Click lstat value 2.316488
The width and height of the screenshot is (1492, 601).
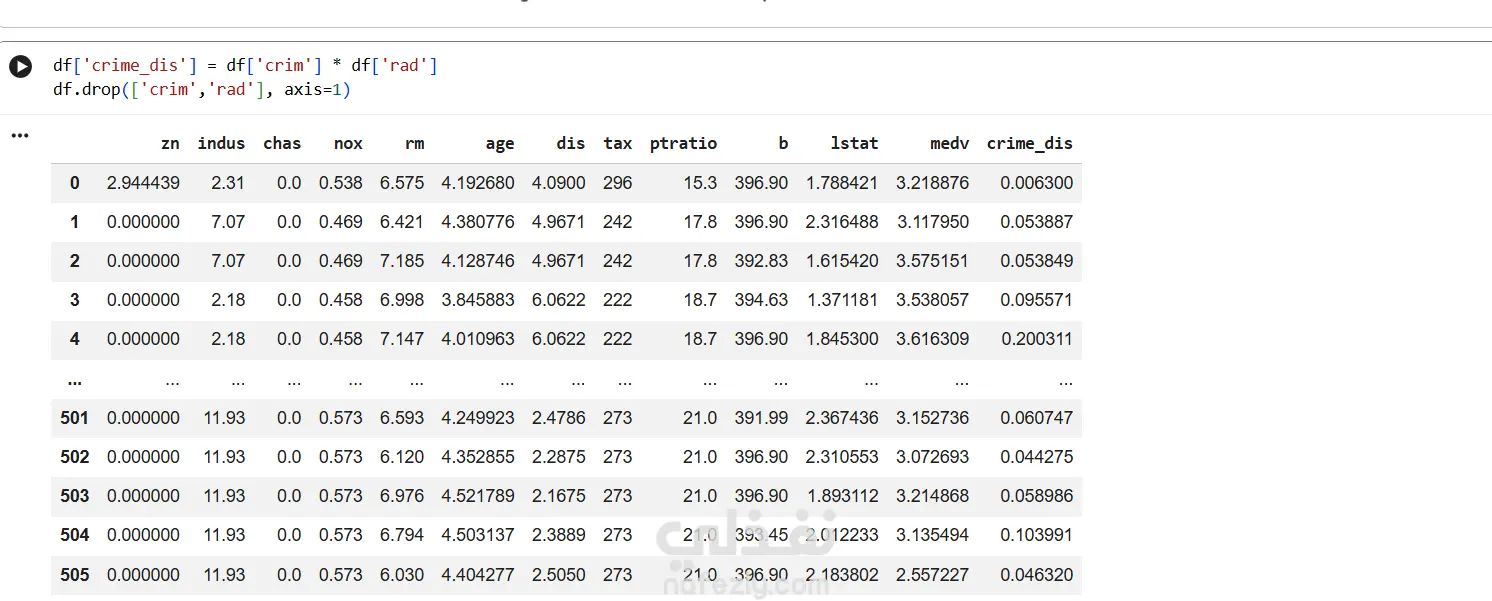tap(842, 222)
